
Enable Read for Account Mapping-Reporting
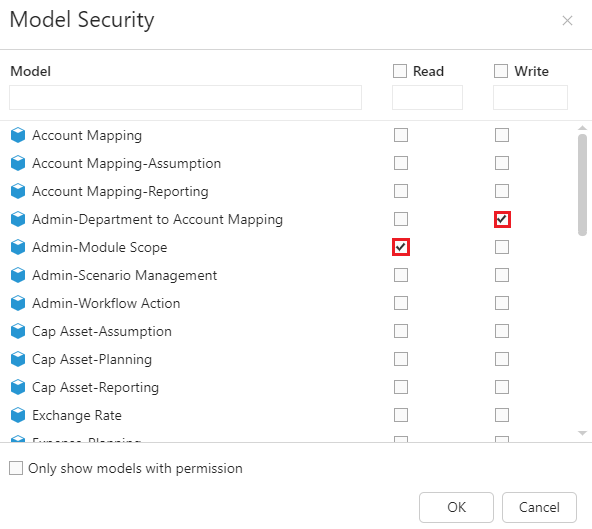(401, 191)
